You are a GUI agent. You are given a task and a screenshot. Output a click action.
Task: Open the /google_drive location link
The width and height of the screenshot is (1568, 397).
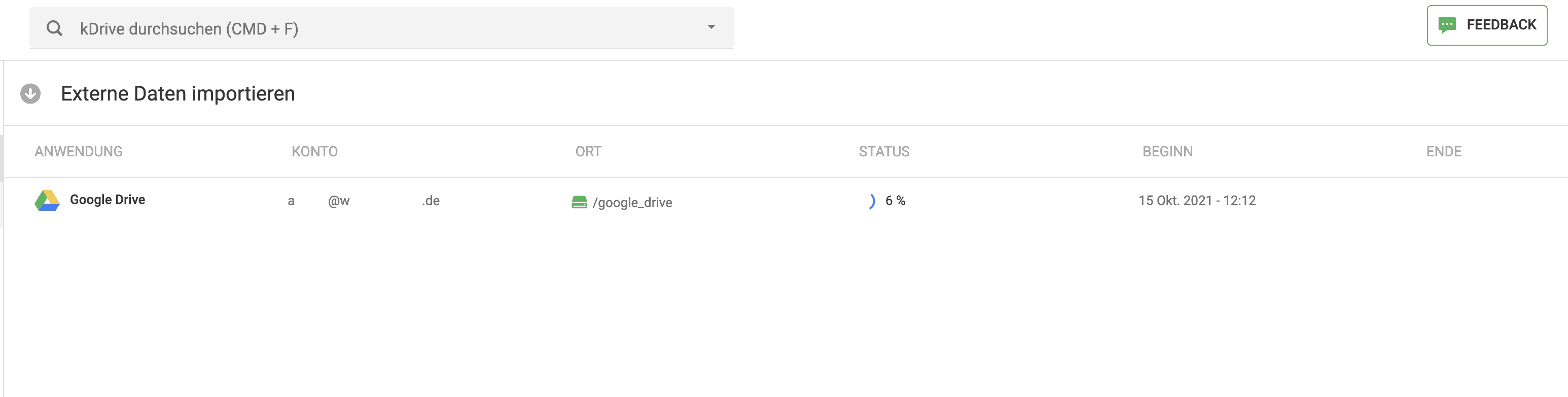pos(632,203)
